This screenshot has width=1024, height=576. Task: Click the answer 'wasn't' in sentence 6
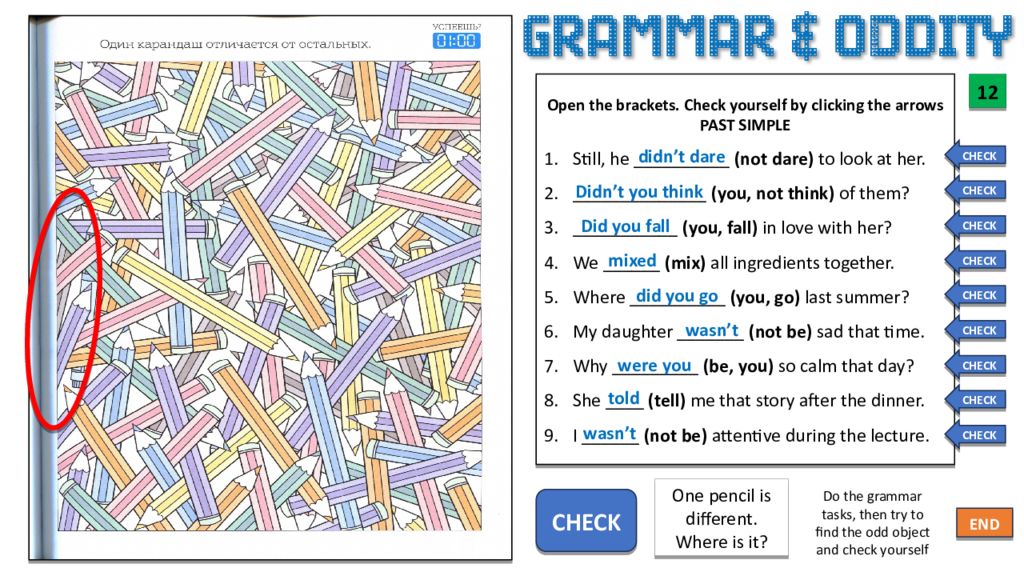711,330
